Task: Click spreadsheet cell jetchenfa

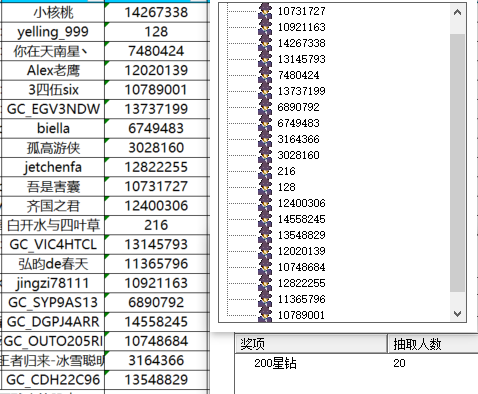Action: (53, 167)
